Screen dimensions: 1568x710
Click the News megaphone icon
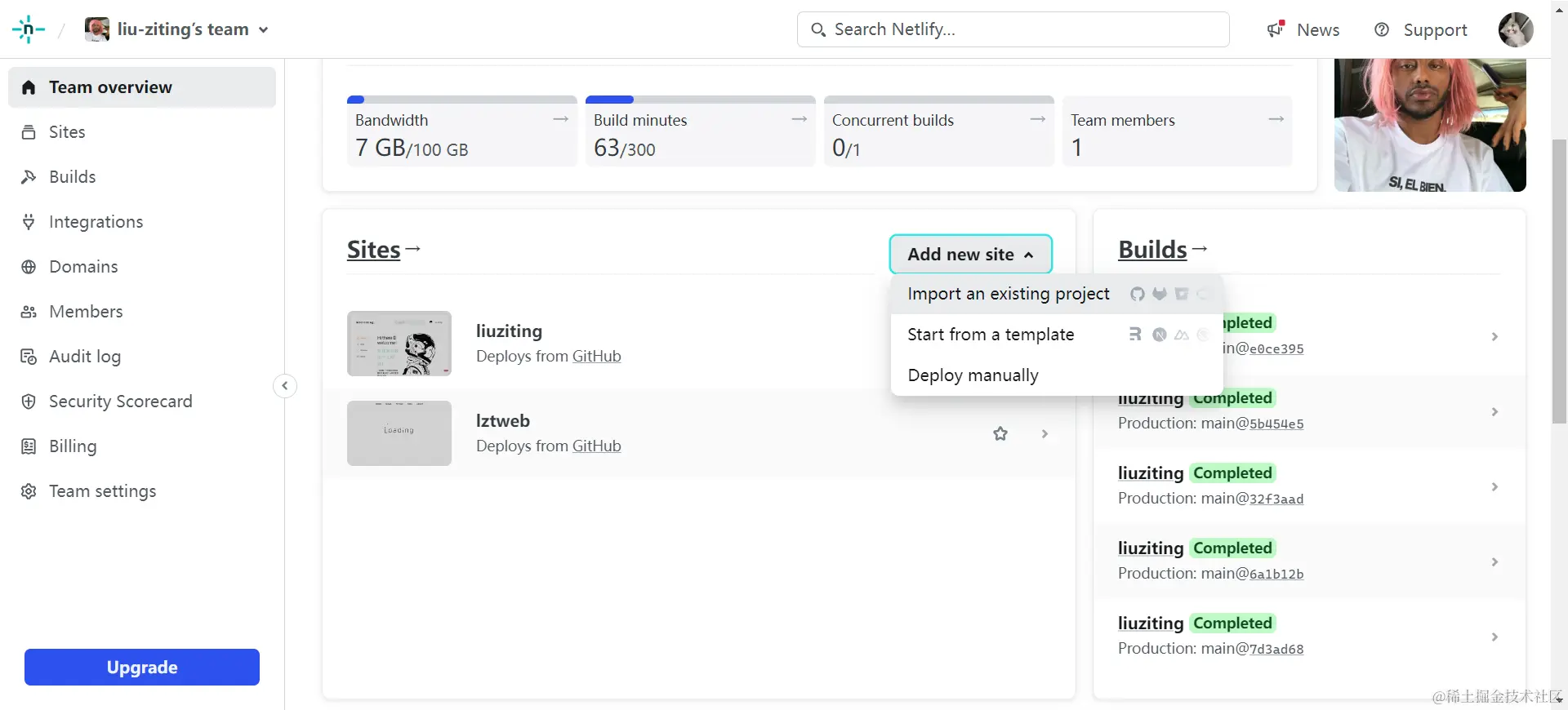(x=1276, y=29)
